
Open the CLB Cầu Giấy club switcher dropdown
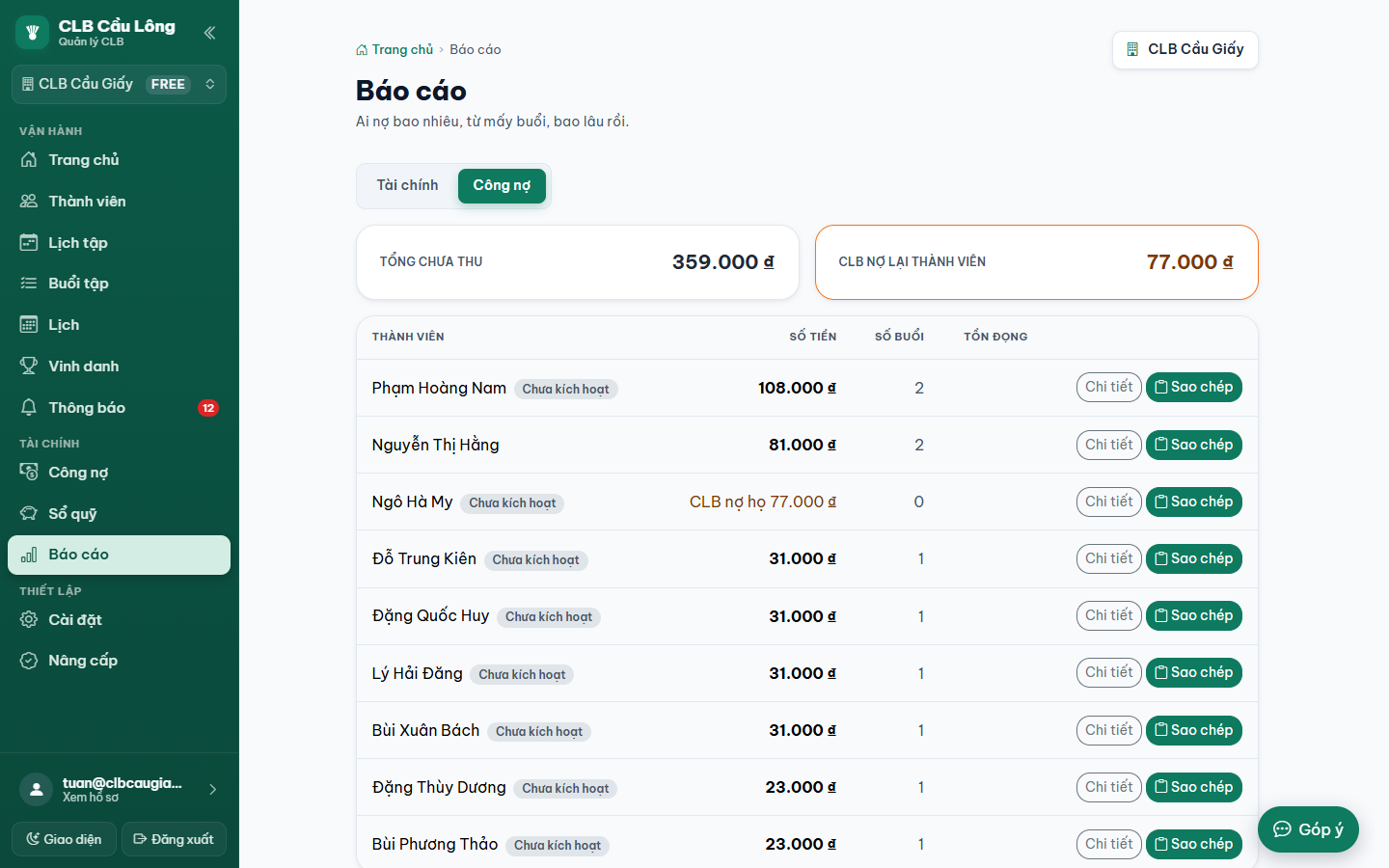click(119, 84)
